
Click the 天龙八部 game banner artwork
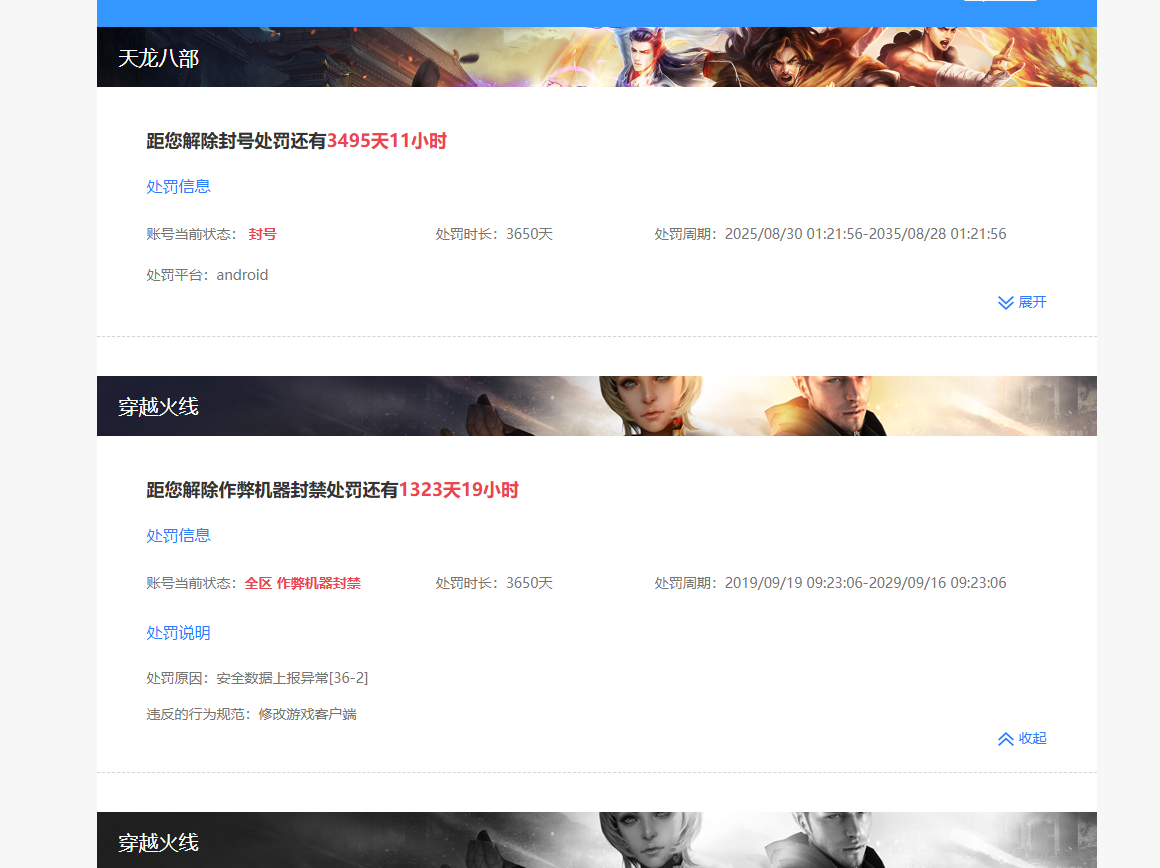pos(596,57)
